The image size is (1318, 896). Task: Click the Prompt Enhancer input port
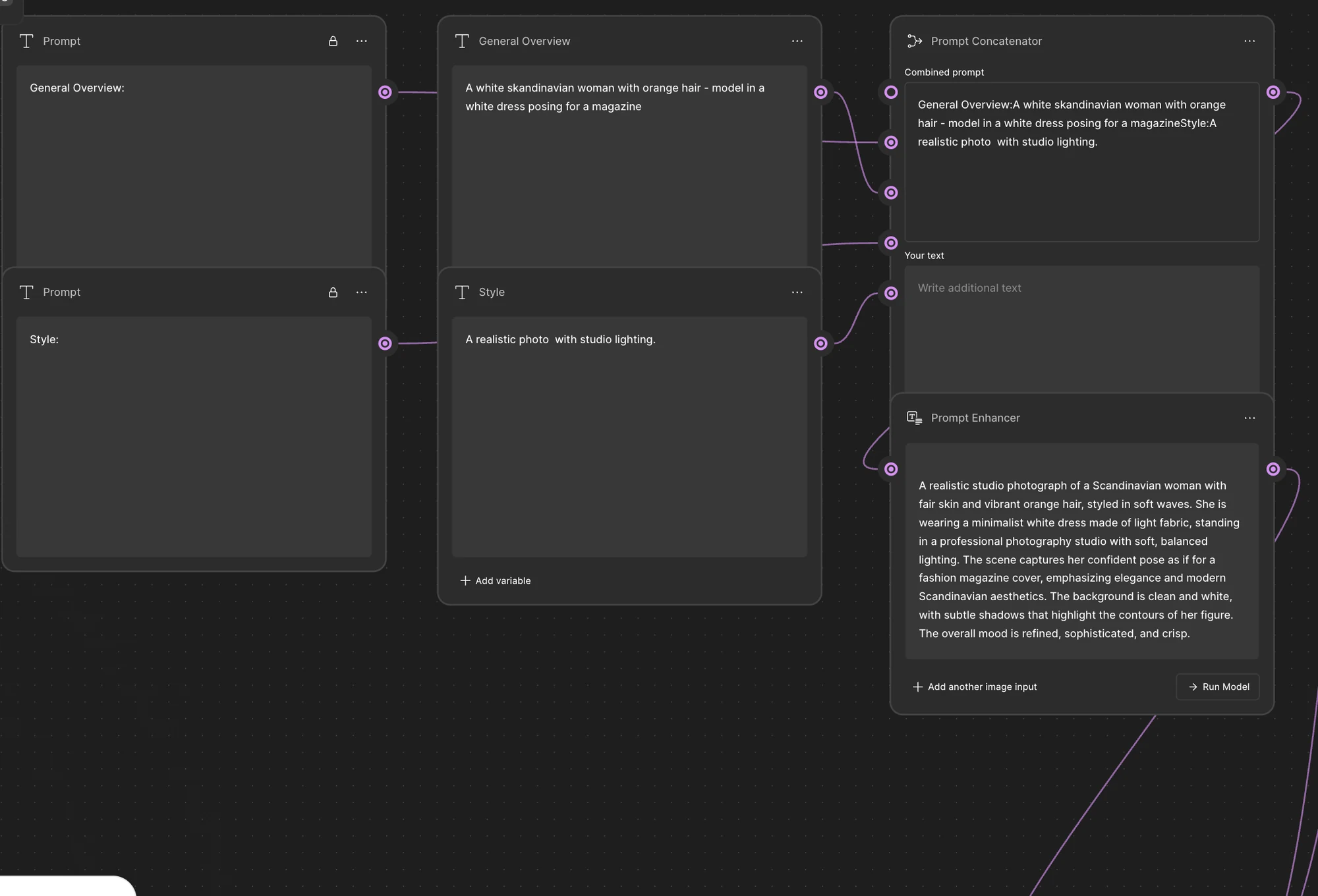(891, 469)
